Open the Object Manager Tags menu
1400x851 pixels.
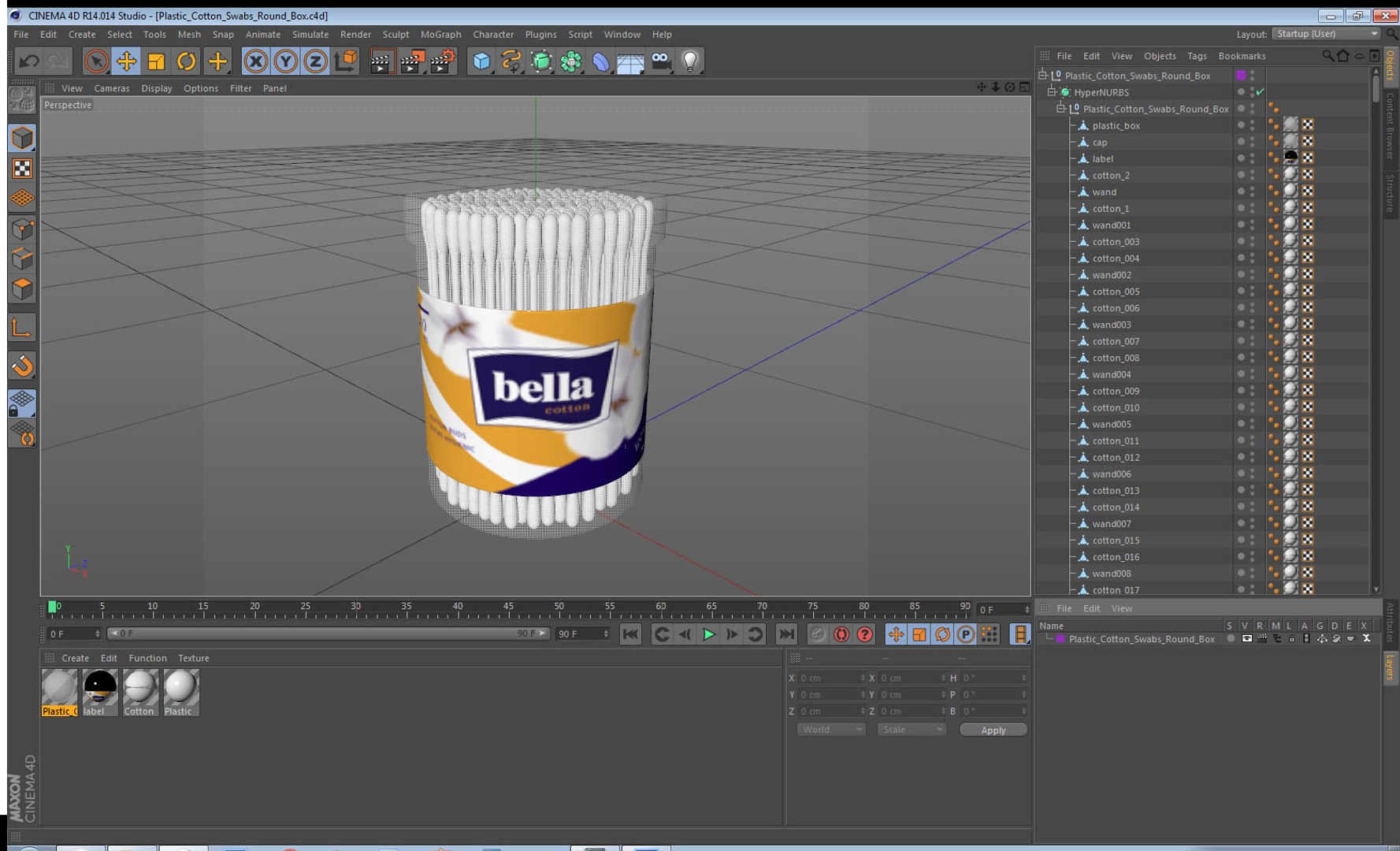1196,56
